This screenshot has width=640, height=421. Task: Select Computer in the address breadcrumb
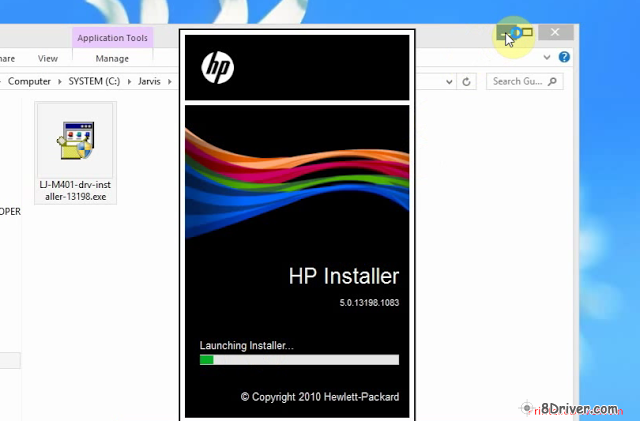29,81
